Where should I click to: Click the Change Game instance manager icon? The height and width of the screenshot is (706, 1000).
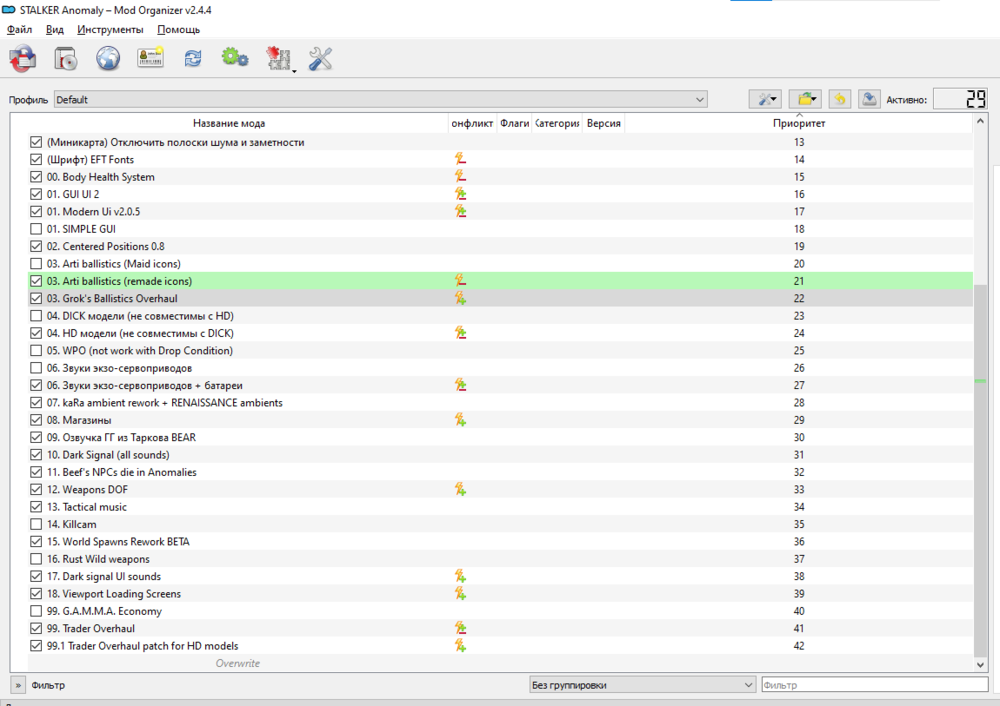click(23, 59)
